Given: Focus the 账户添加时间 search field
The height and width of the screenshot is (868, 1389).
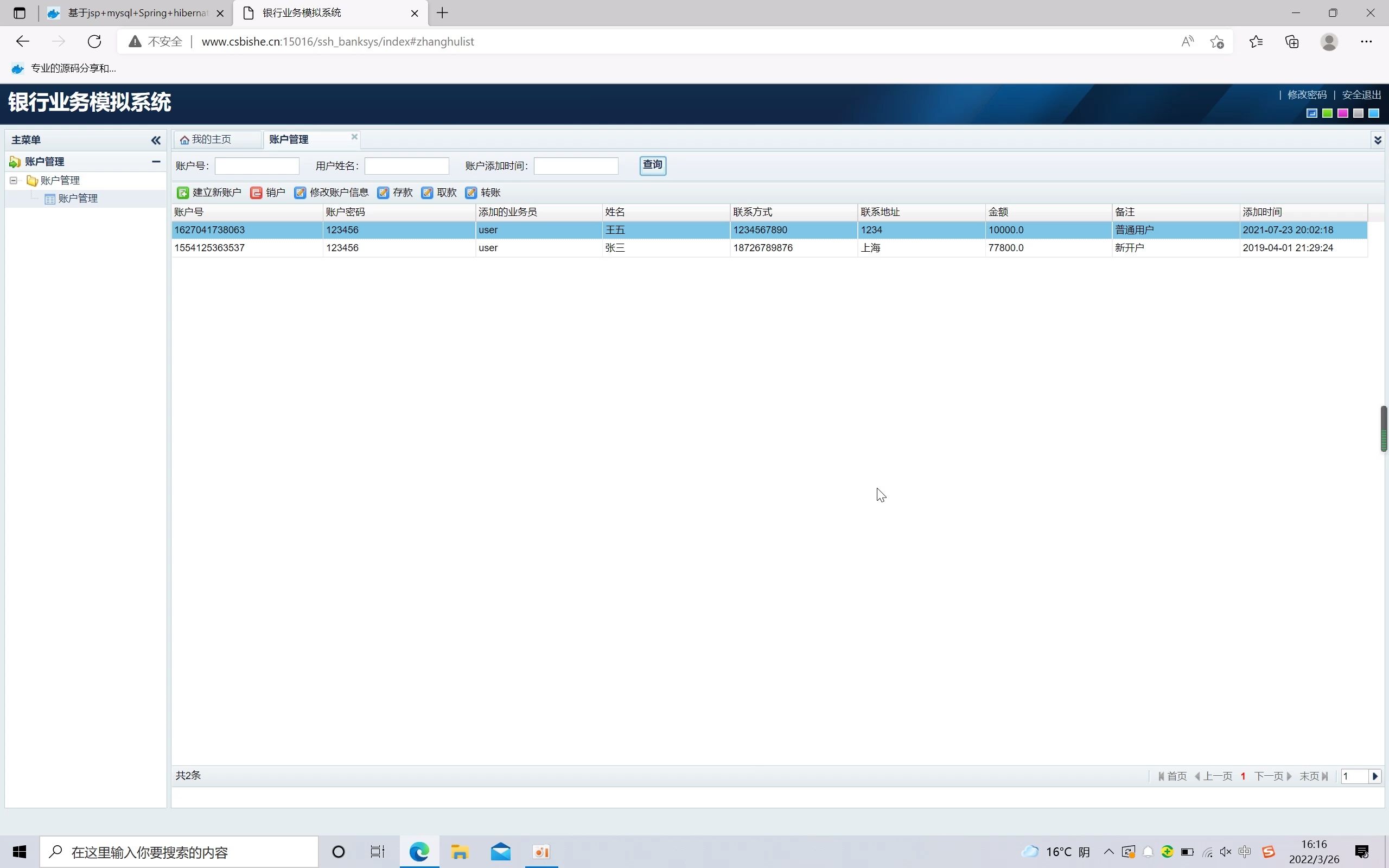Looking at the screenshot, I should click(576, 166).
